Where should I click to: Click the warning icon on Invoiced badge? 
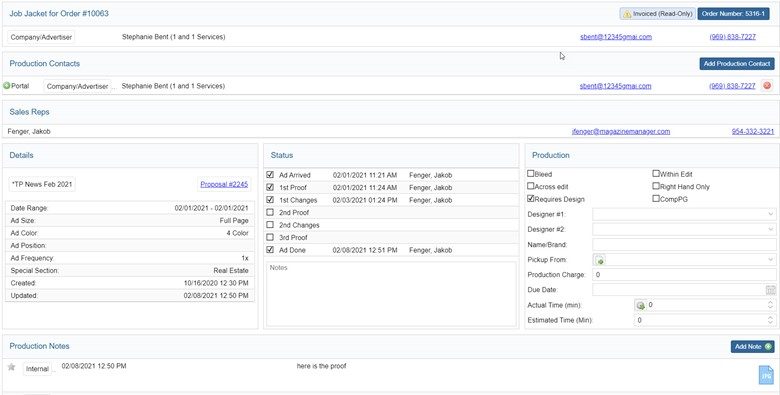pyautogui.click(x=627, y=14)
